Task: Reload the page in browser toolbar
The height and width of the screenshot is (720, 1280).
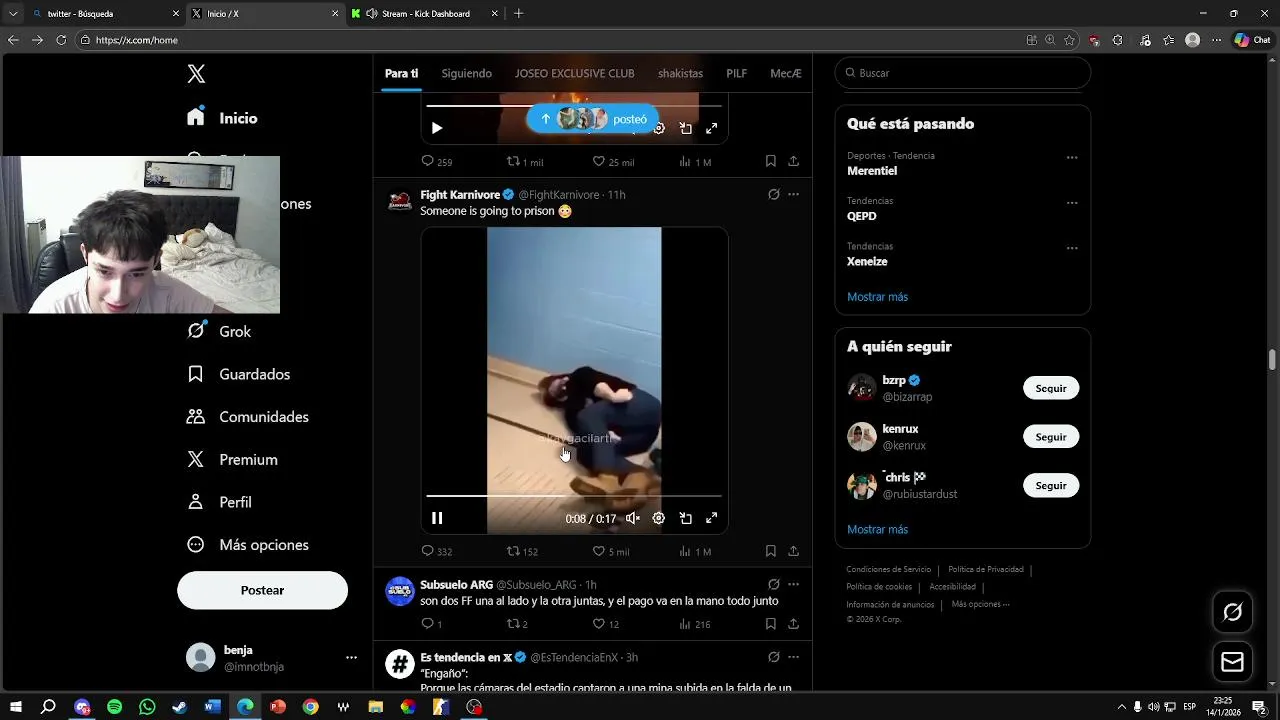Action: click(61, 40)
